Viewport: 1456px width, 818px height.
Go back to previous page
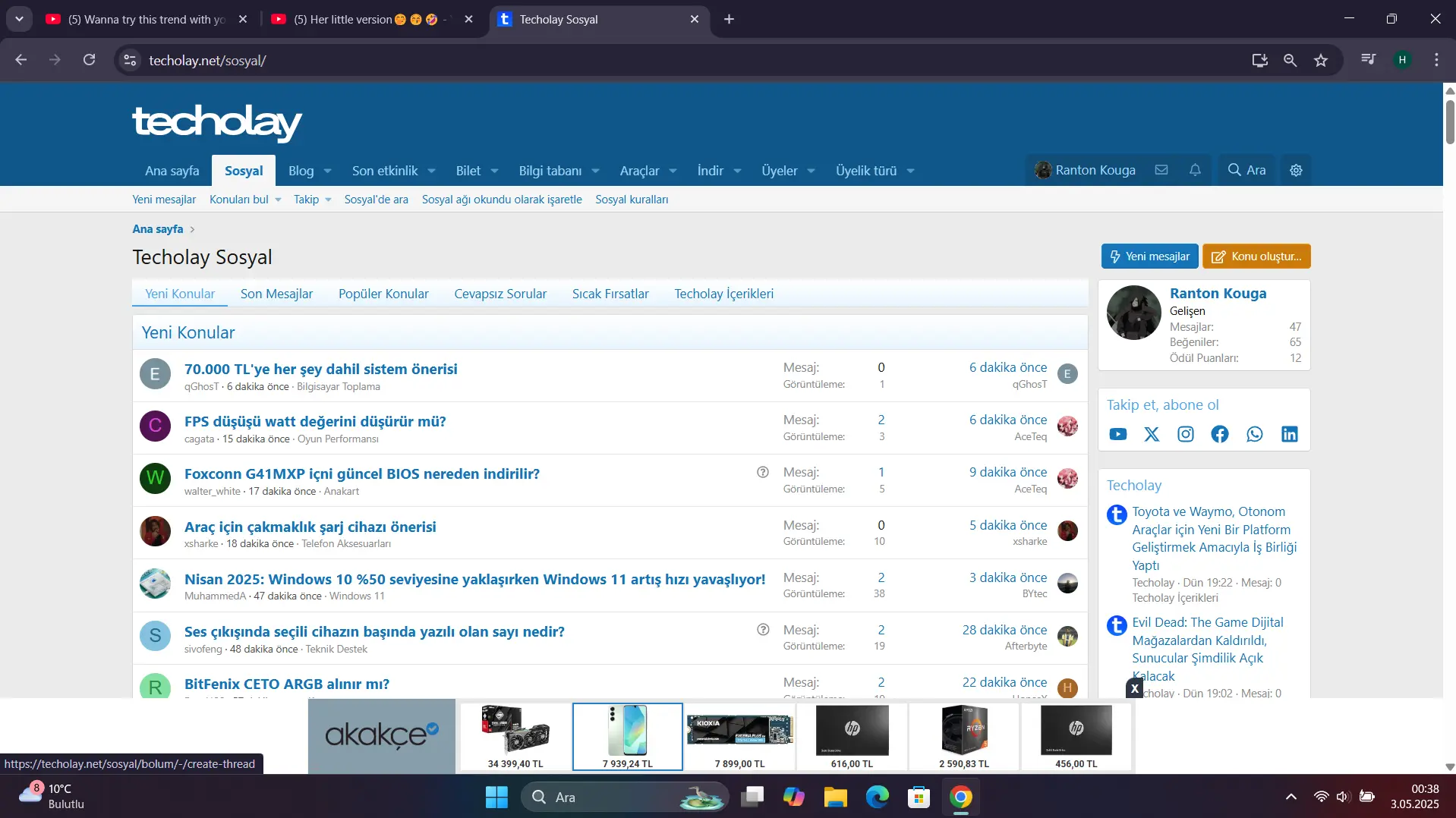pos(21,59)
